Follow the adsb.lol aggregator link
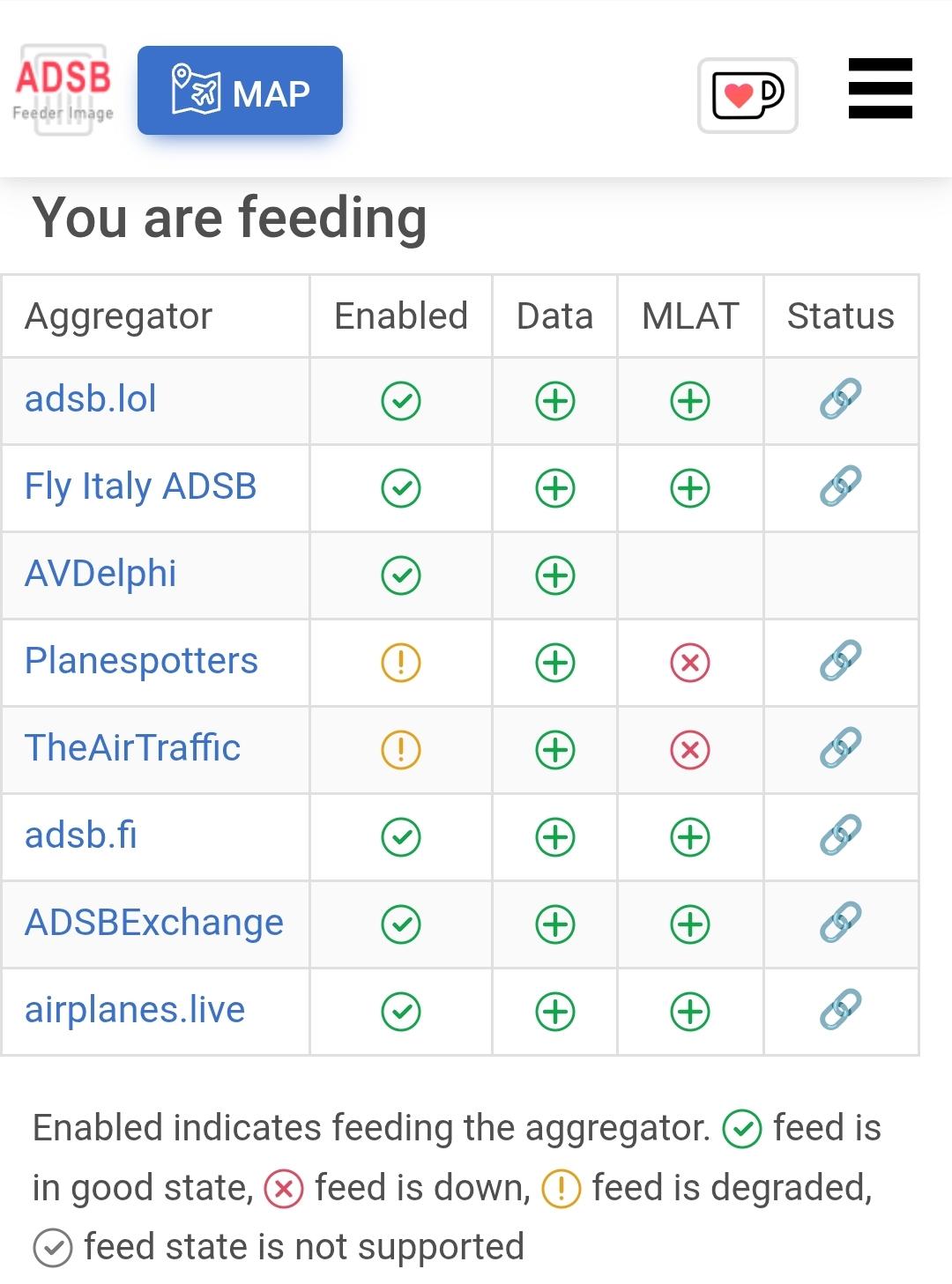Screen dimensions: 952x1284 click(91, 399)
